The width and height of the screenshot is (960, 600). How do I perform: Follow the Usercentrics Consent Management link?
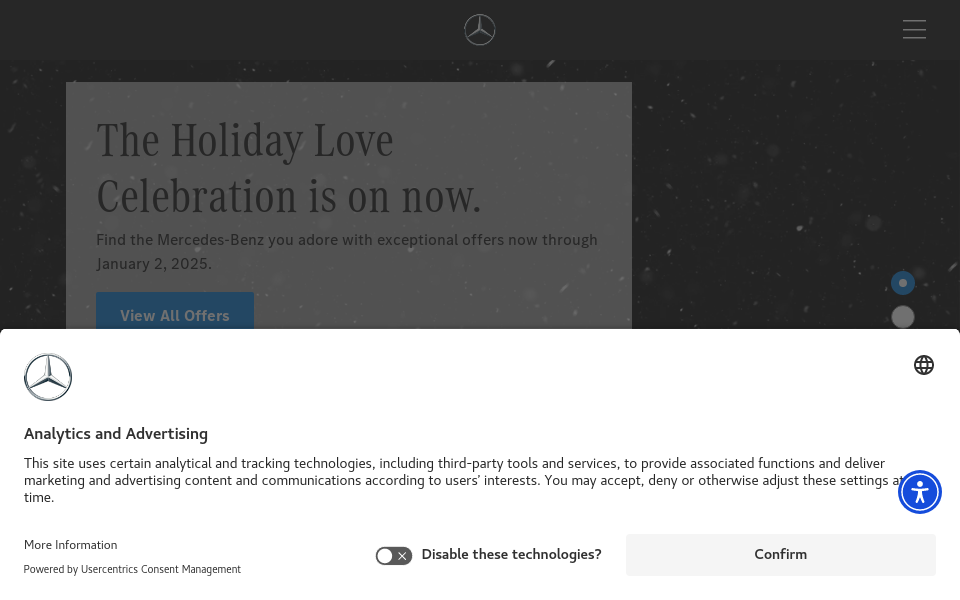[161, 569]
